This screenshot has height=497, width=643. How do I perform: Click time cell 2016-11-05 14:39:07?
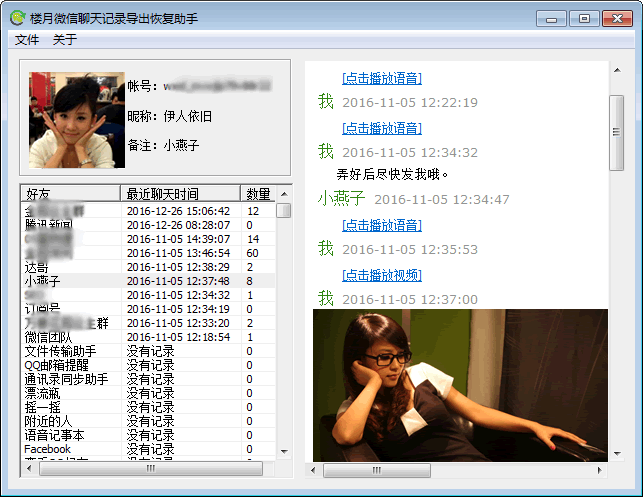pos(178,239)
